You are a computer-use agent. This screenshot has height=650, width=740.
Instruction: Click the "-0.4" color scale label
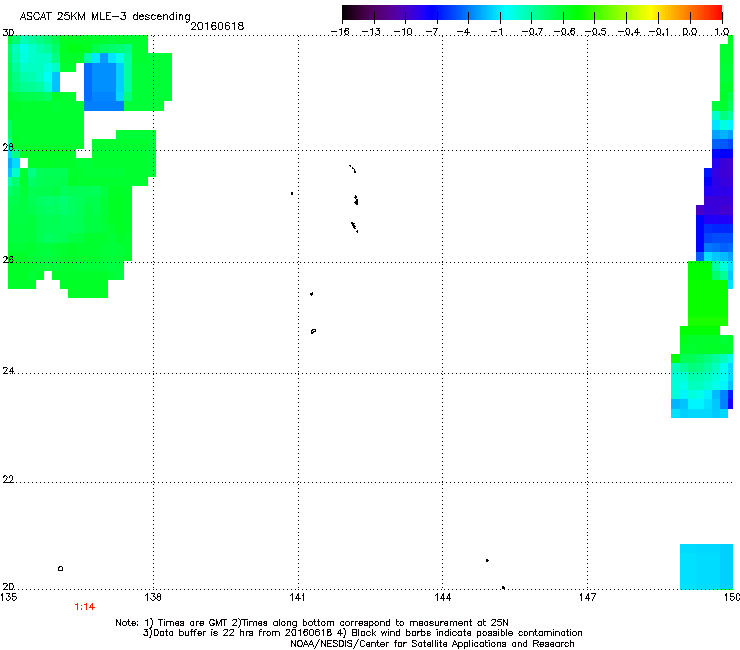point(629,32)
